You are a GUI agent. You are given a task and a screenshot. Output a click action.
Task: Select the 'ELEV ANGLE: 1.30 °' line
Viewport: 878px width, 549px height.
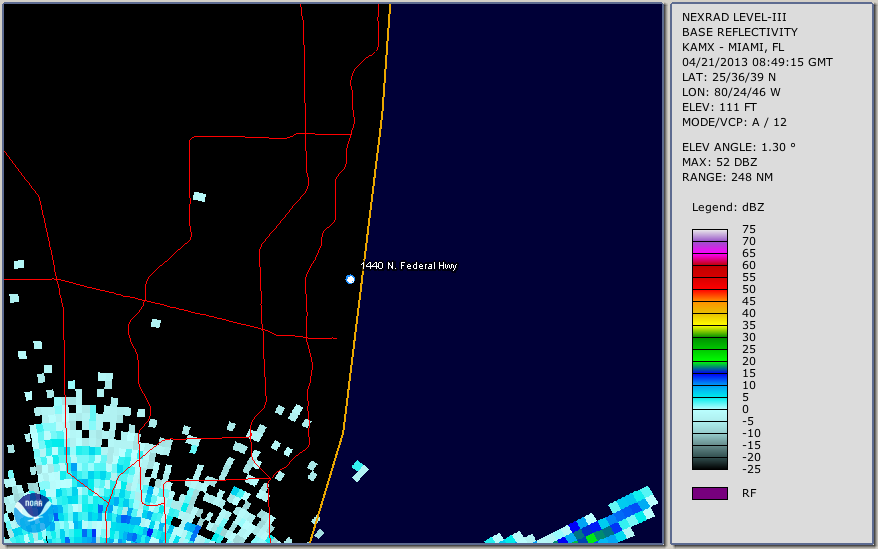pyautogui.click(x=738, y=147)
